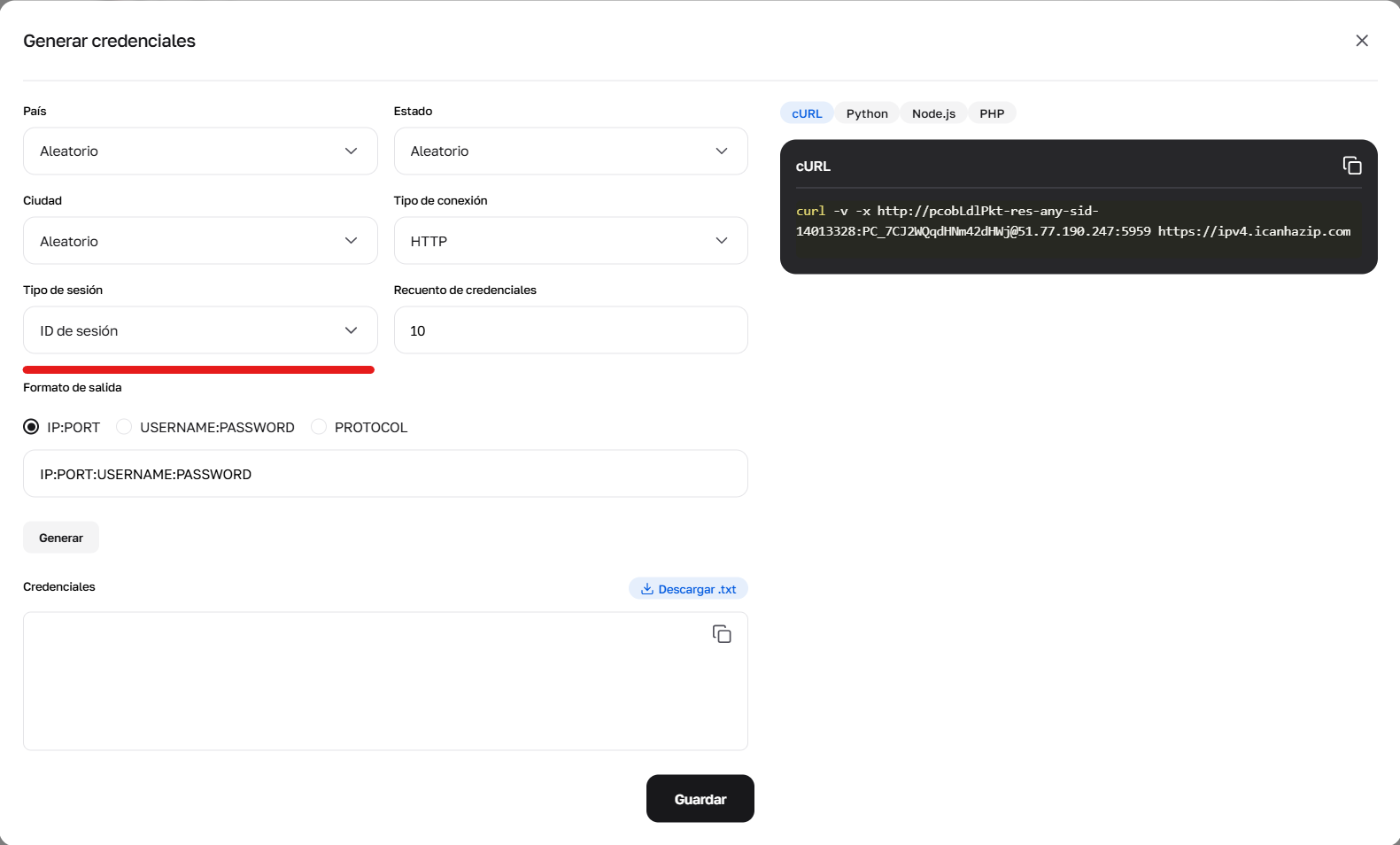Show the PHP code example

click(991, 113)
